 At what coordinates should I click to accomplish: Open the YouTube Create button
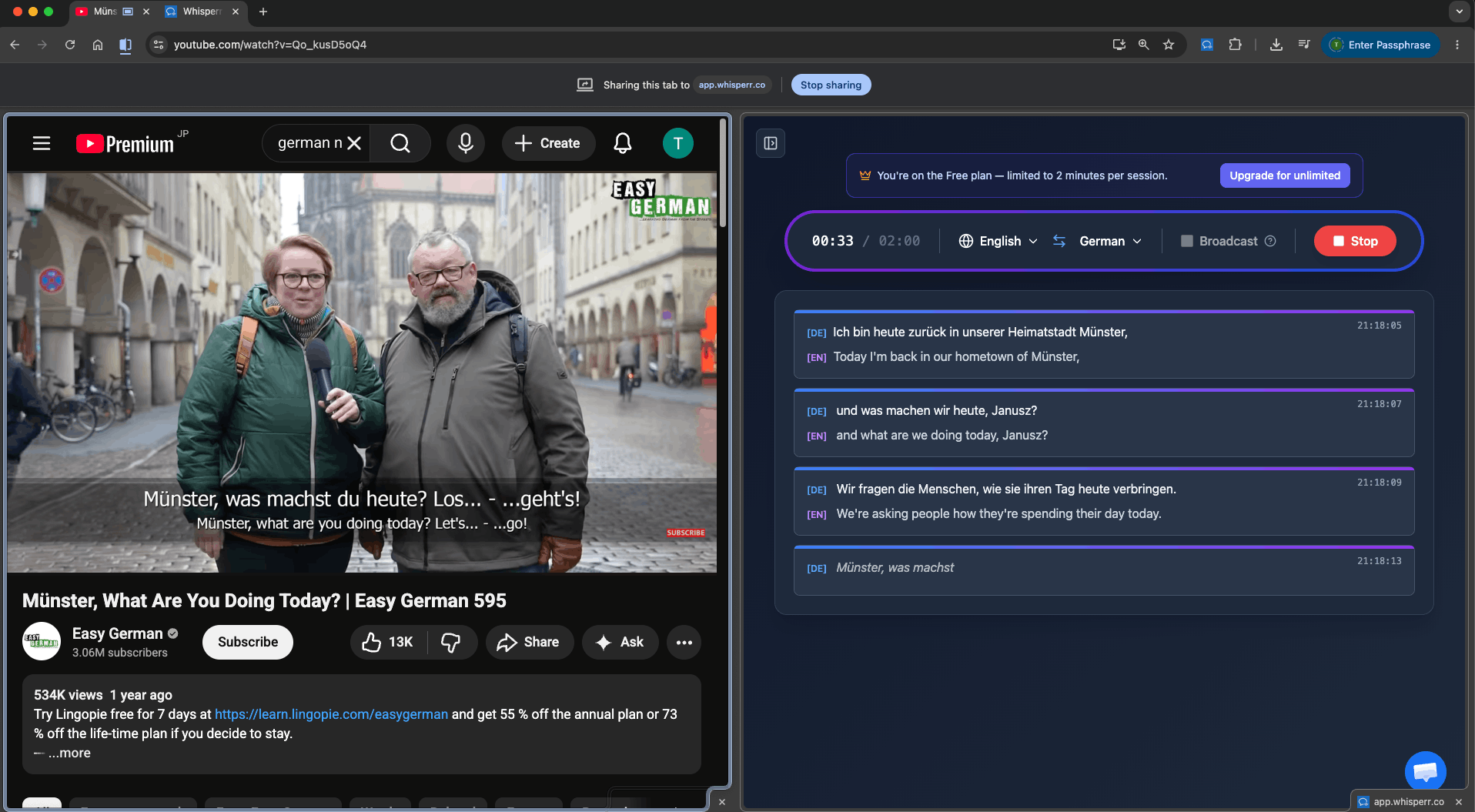point(548,143)
